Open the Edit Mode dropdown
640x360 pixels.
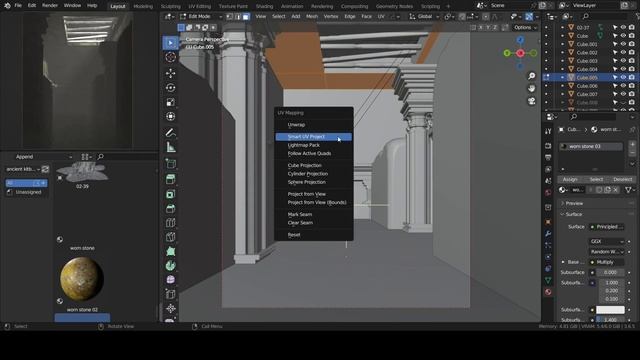tap(201, 17)
